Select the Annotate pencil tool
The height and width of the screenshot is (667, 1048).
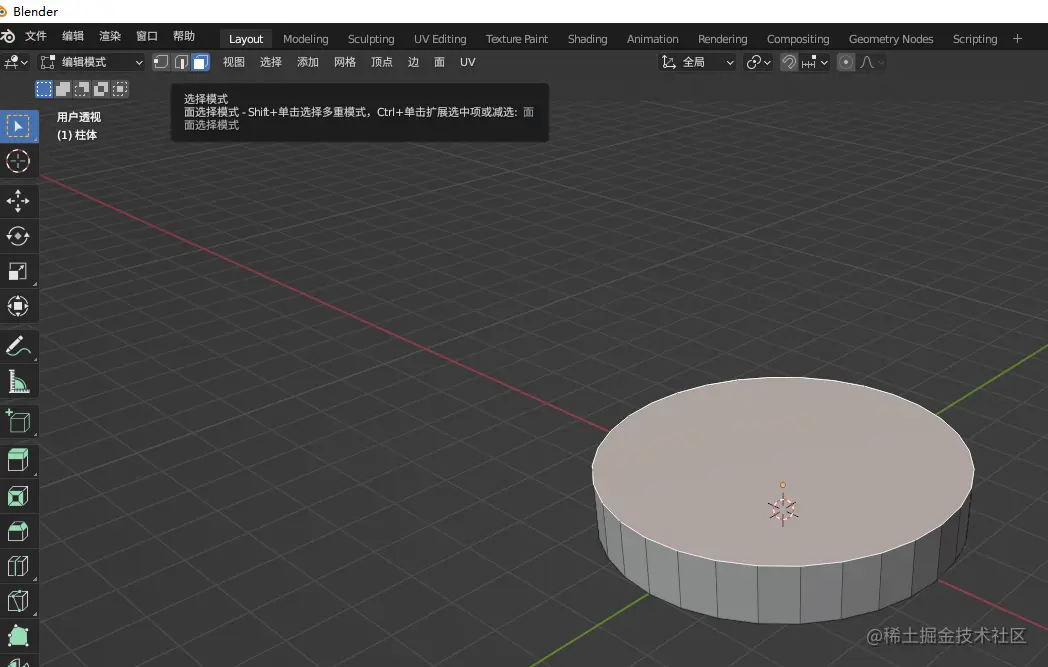pyautogui.click(x=18, y=346)
